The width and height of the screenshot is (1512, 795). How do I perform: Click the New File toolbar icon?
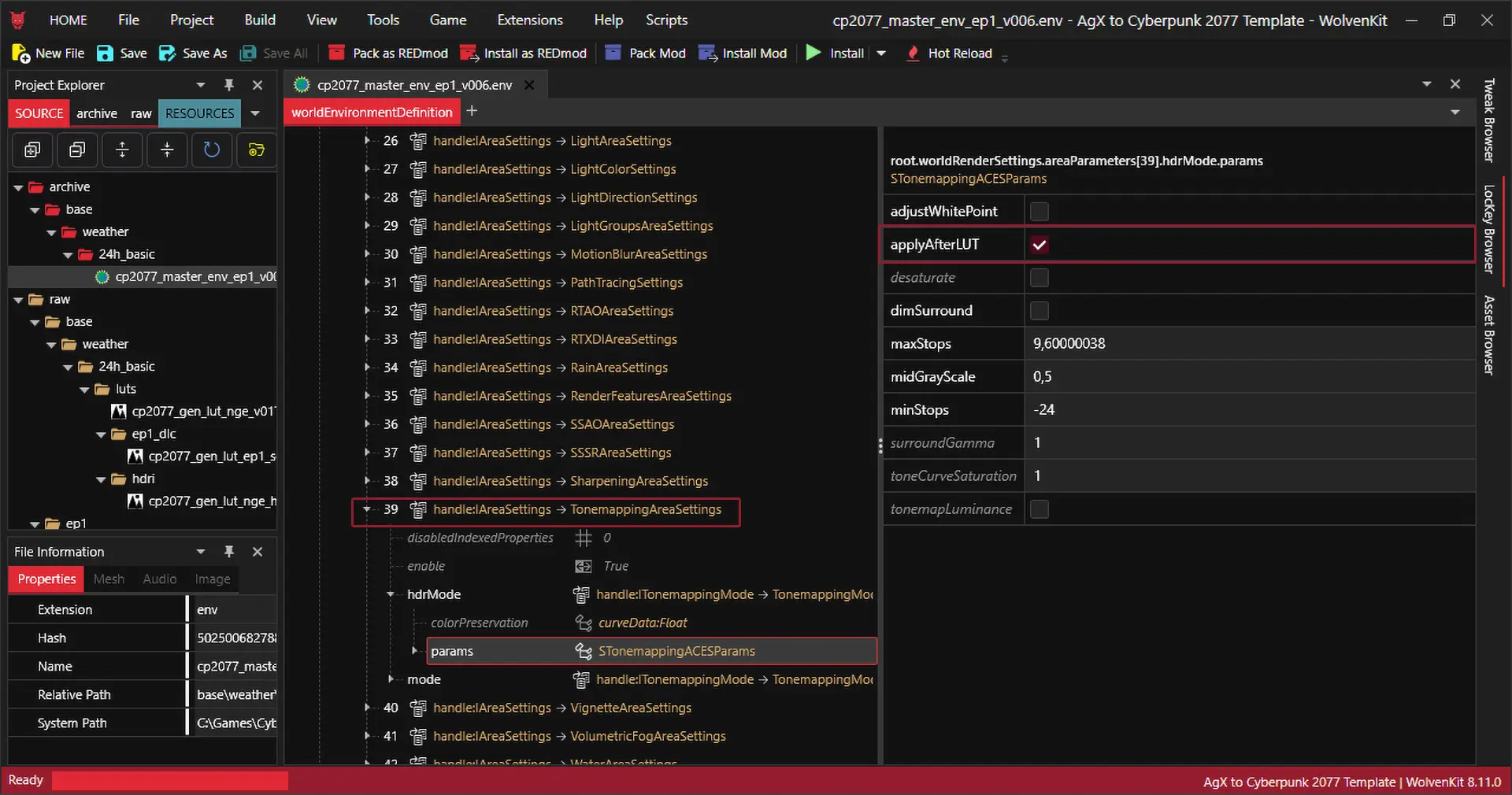[x=20, y=54]
